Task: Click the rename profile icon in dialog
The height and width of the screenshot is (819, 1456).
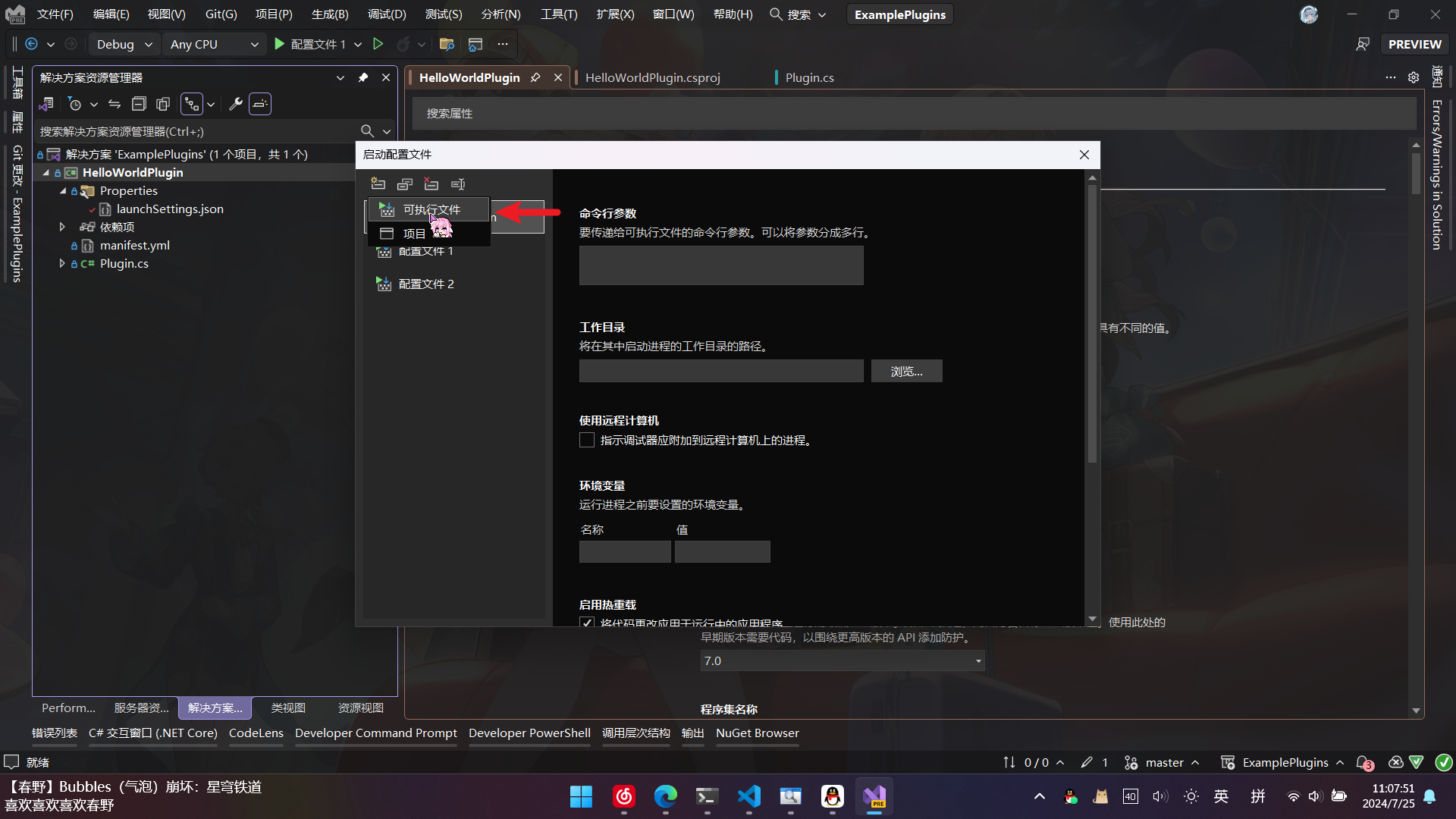Action: (x=457, y=184)
